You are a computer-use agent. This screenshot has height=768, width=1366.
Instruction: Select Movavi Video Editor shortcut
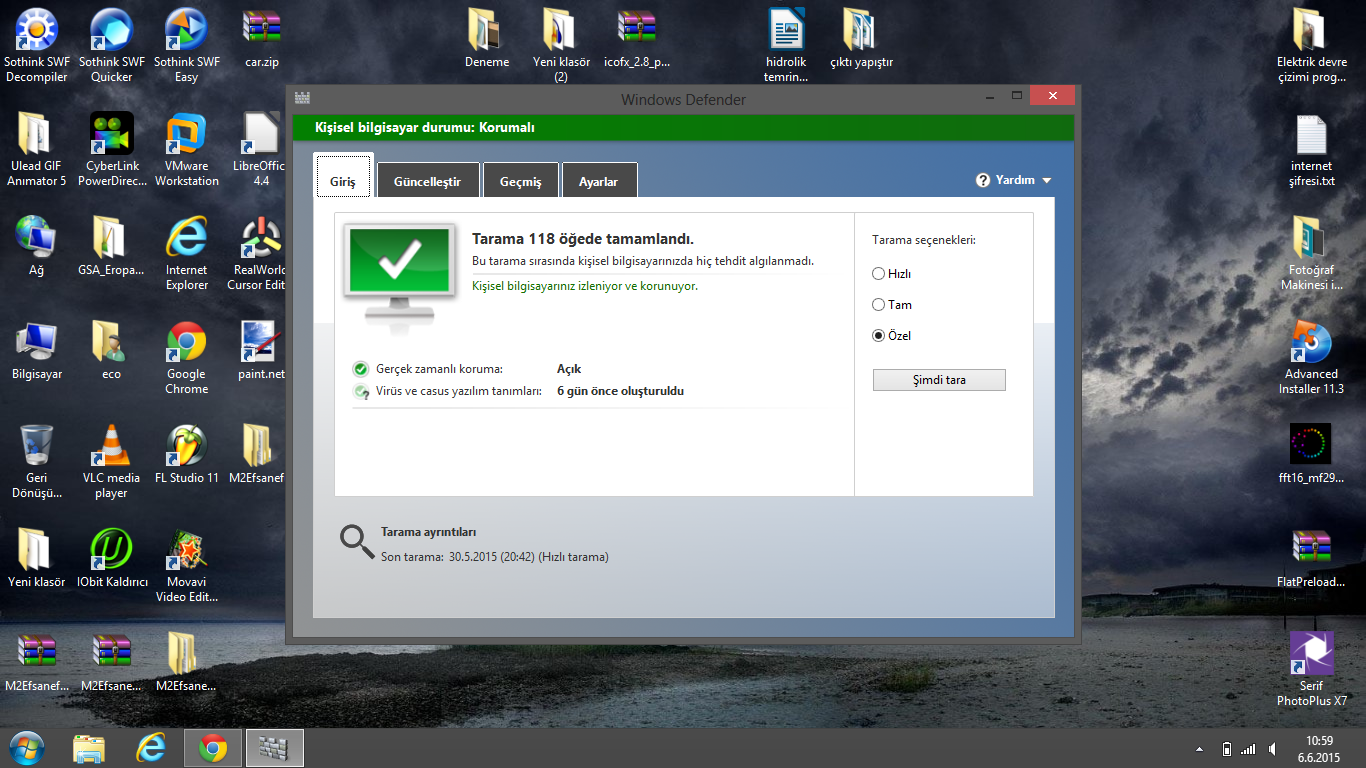(x=186, y=566)
